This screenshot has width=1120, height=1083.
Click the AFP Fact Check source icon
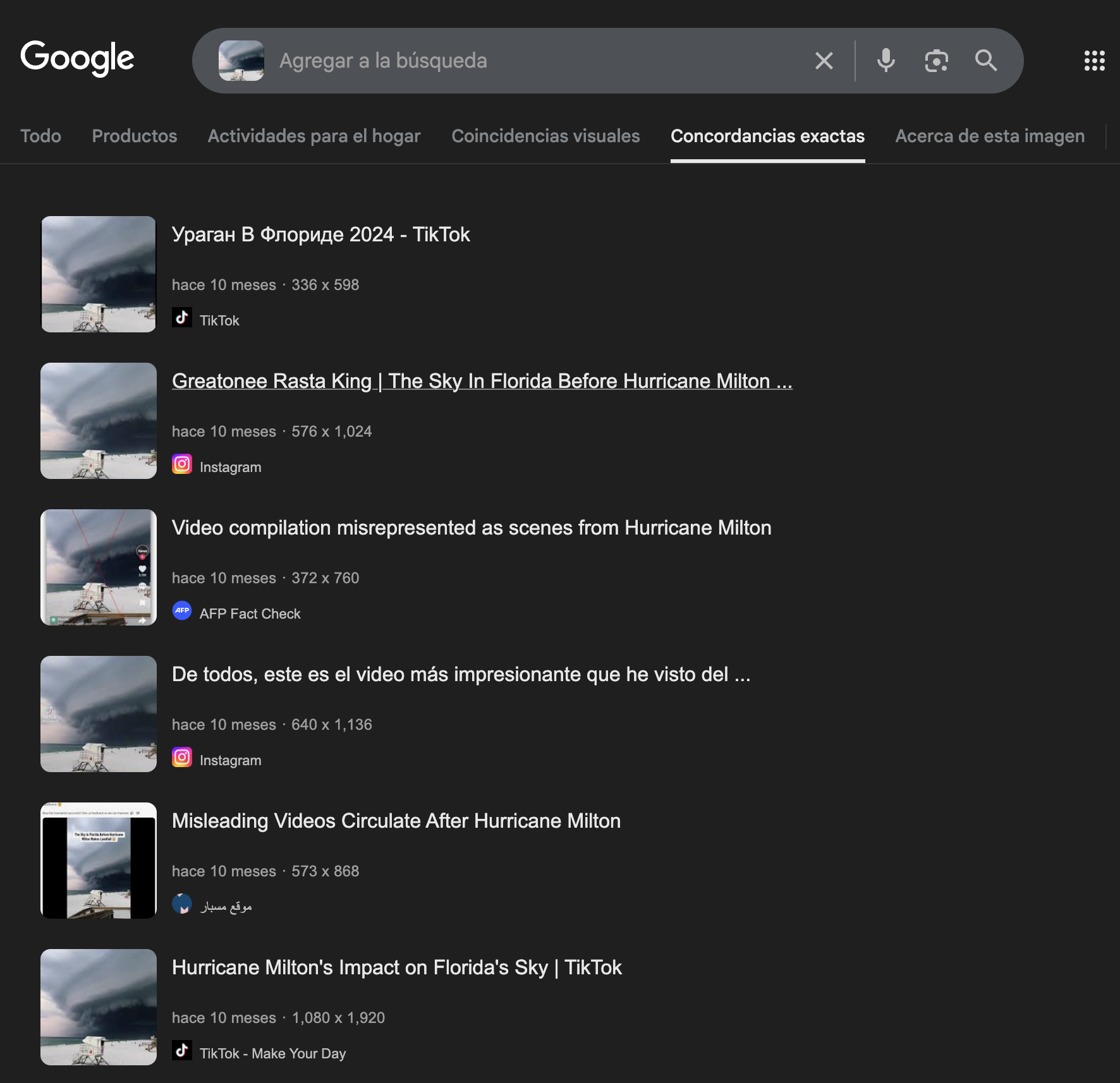(x=182, y=610)
